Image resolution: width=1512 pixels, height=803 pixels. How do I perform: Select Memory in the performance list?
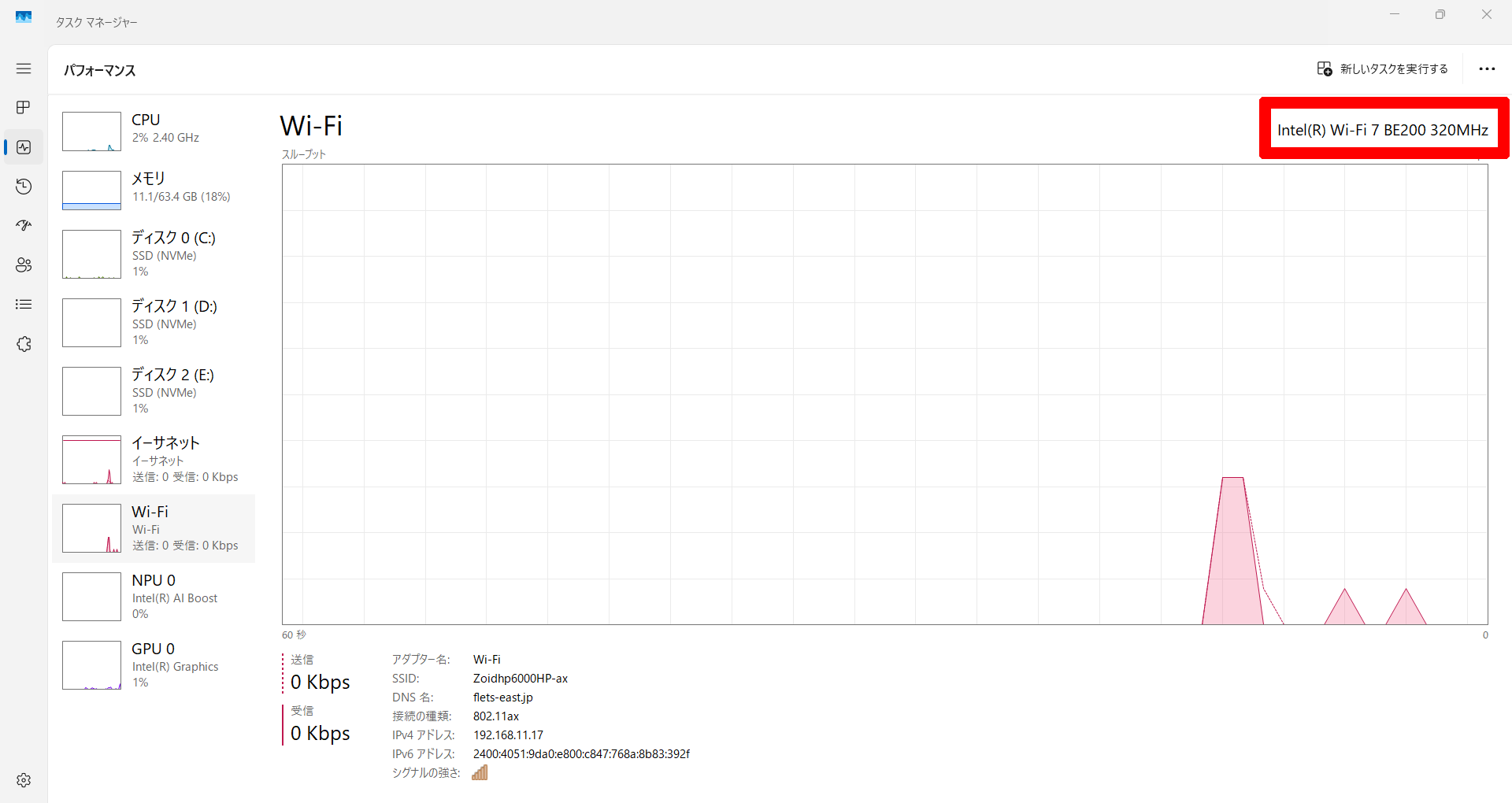pos(154,190)
